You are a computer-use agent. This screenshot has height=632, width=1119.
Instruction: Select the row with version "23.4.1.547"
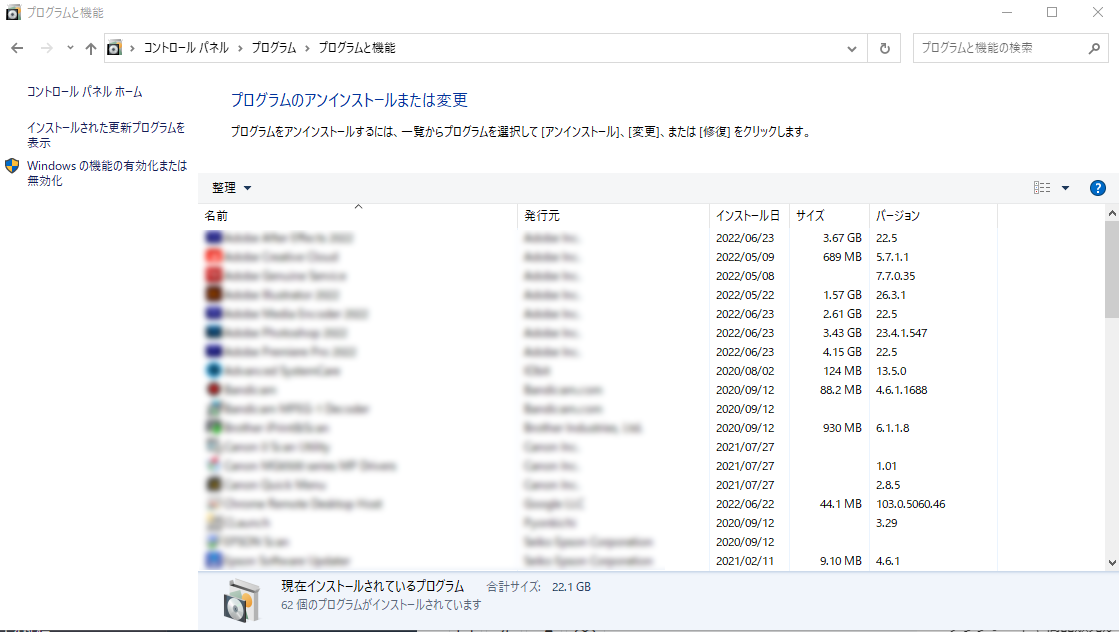tap(598, 332)
